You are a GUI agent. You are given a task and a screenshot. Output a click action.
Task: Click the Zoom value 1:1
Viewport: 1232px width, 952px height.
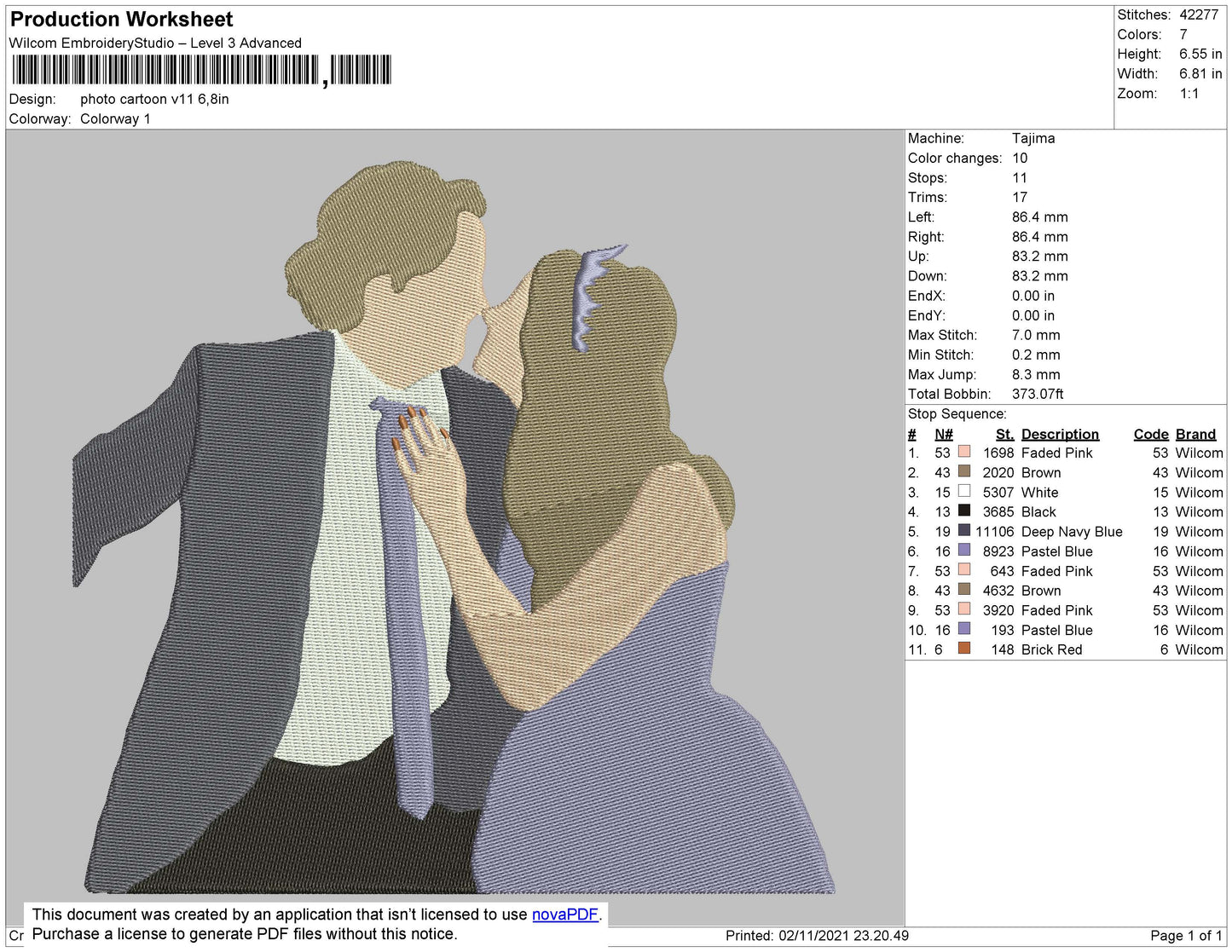[x=1189, y=94]
